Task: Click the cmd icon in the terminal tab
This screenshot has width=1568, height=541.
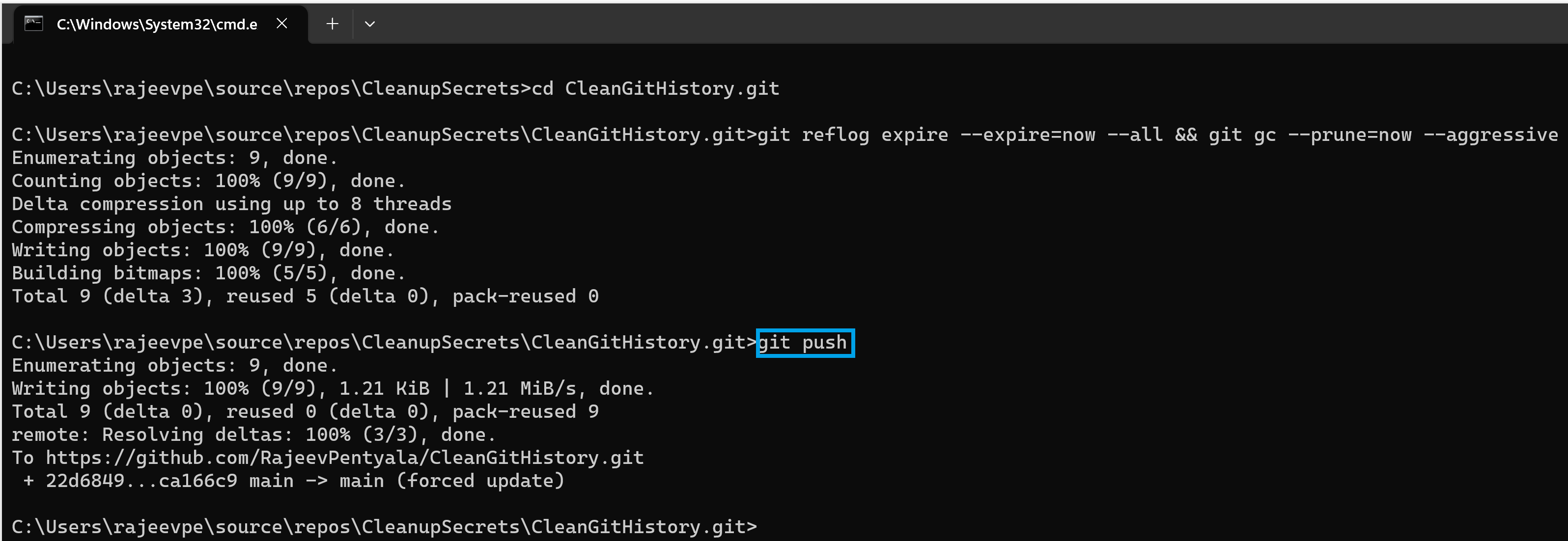Action: tap(34, 24)
